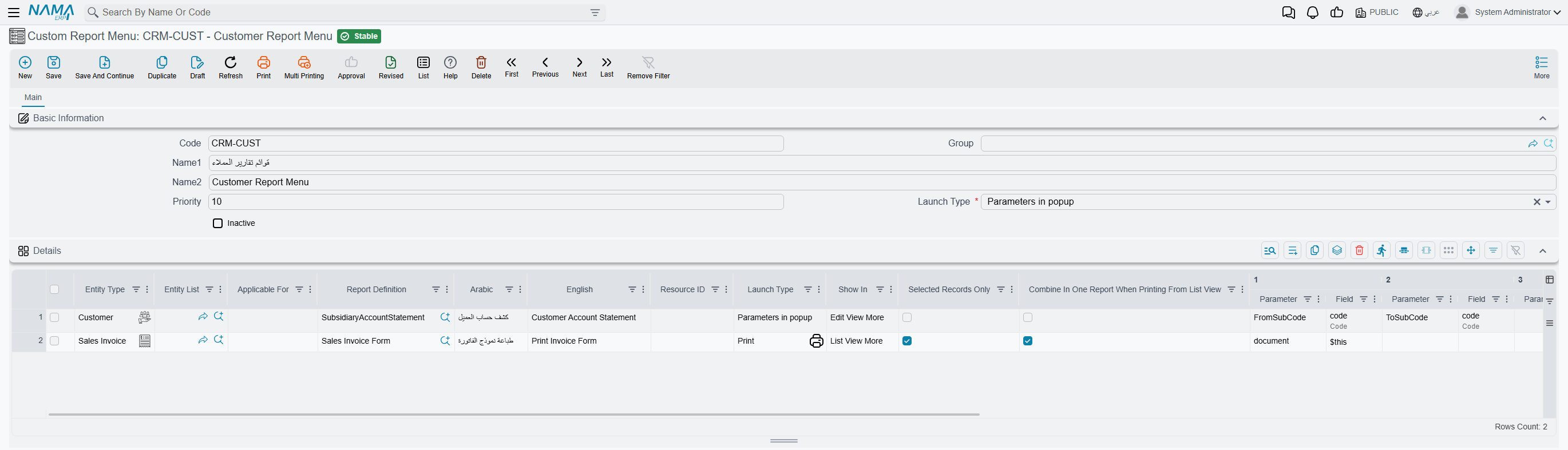The width and height of the screenshot is (1568, 450).
Task: Click the red trash icon in Details toolbar
Action: (1359, 250)
